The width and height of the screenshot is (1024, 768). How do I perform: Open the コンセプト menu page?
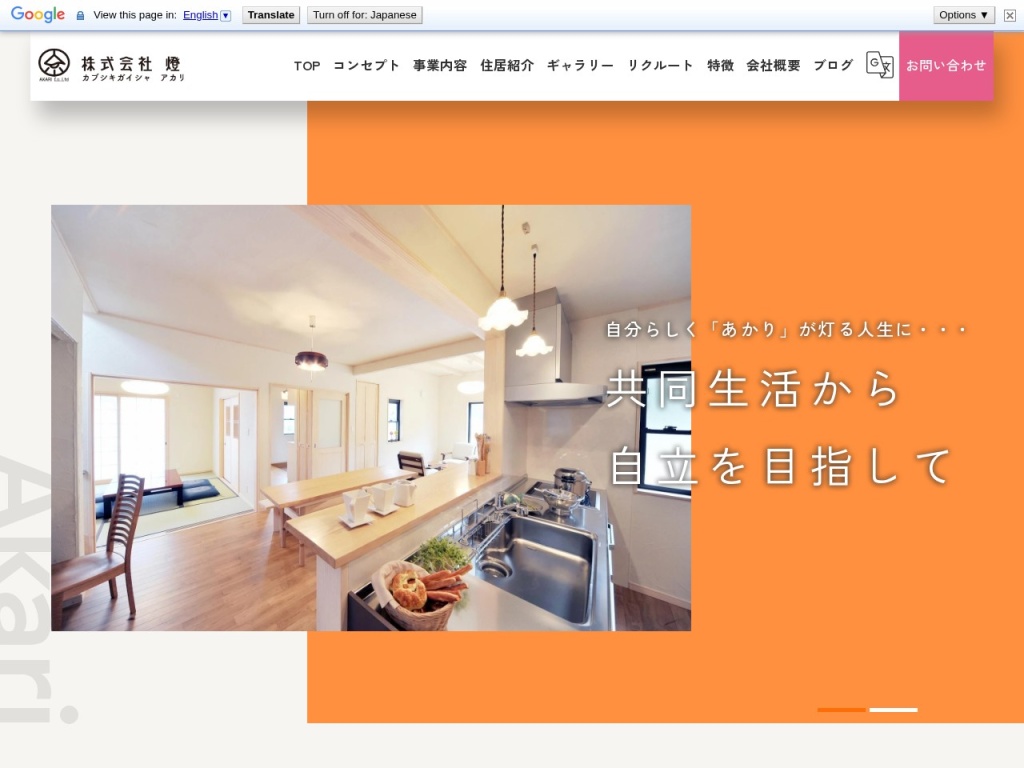366,66
